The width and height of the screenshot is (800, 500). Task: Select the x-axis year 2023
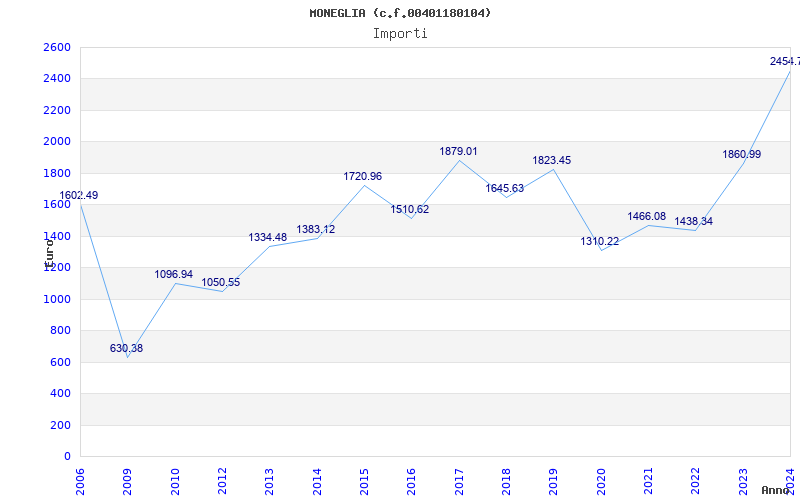point(743,481)
